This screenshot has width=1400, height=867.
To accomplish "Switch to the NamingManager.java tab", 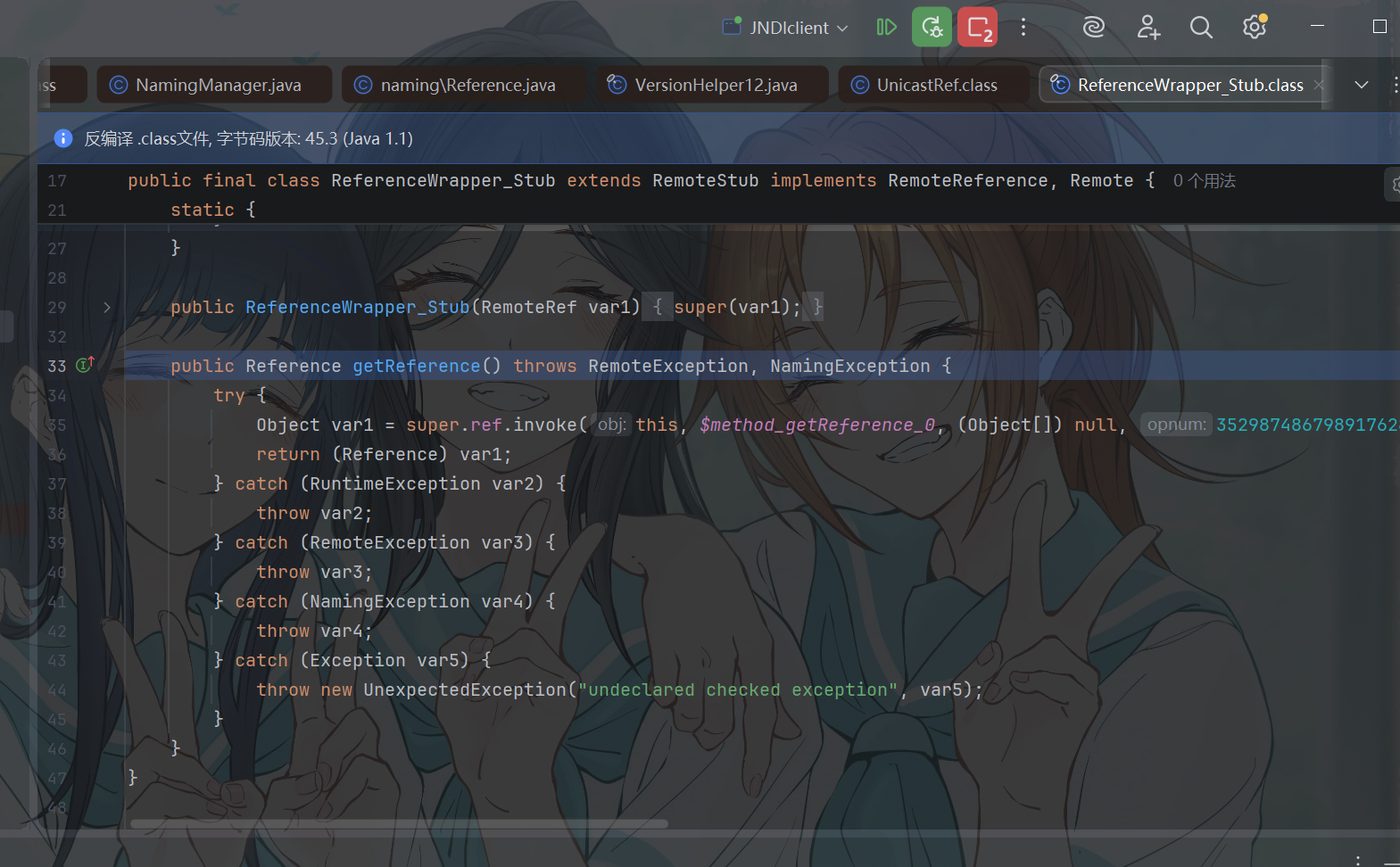I will tap(214, 85).
